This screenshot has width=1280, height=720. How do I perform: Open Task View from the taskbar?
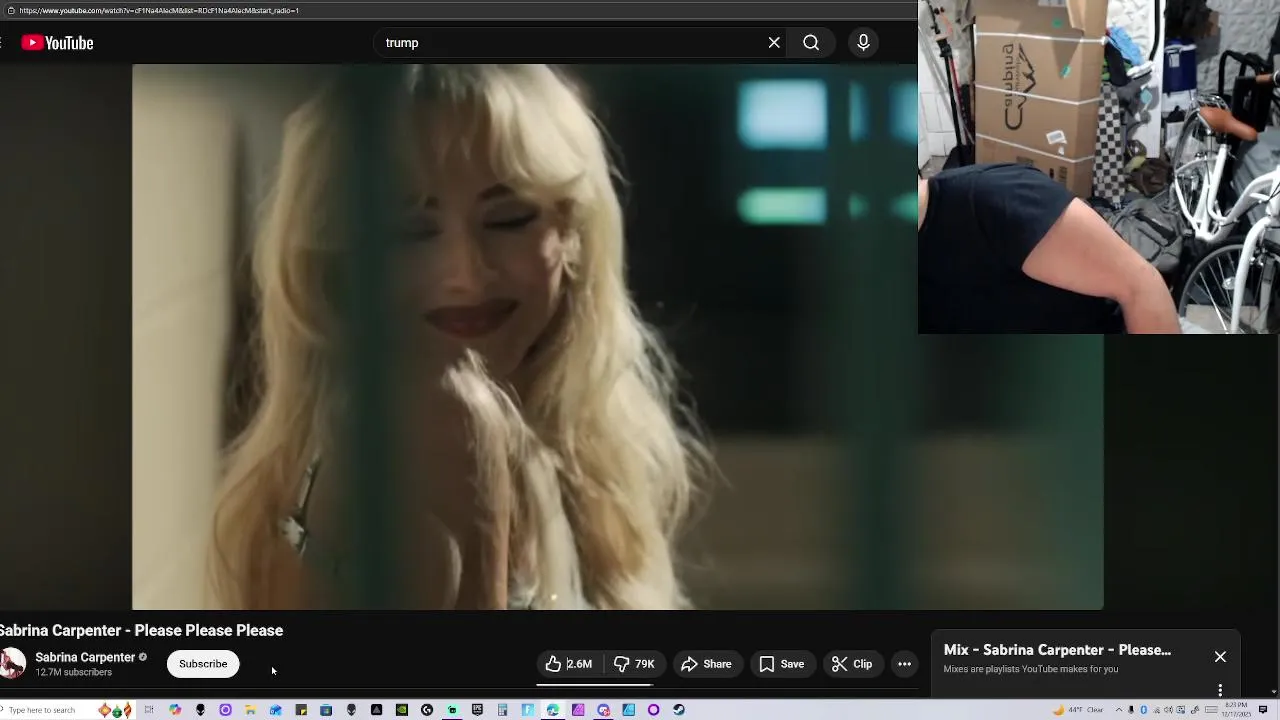tap(149, 710)
